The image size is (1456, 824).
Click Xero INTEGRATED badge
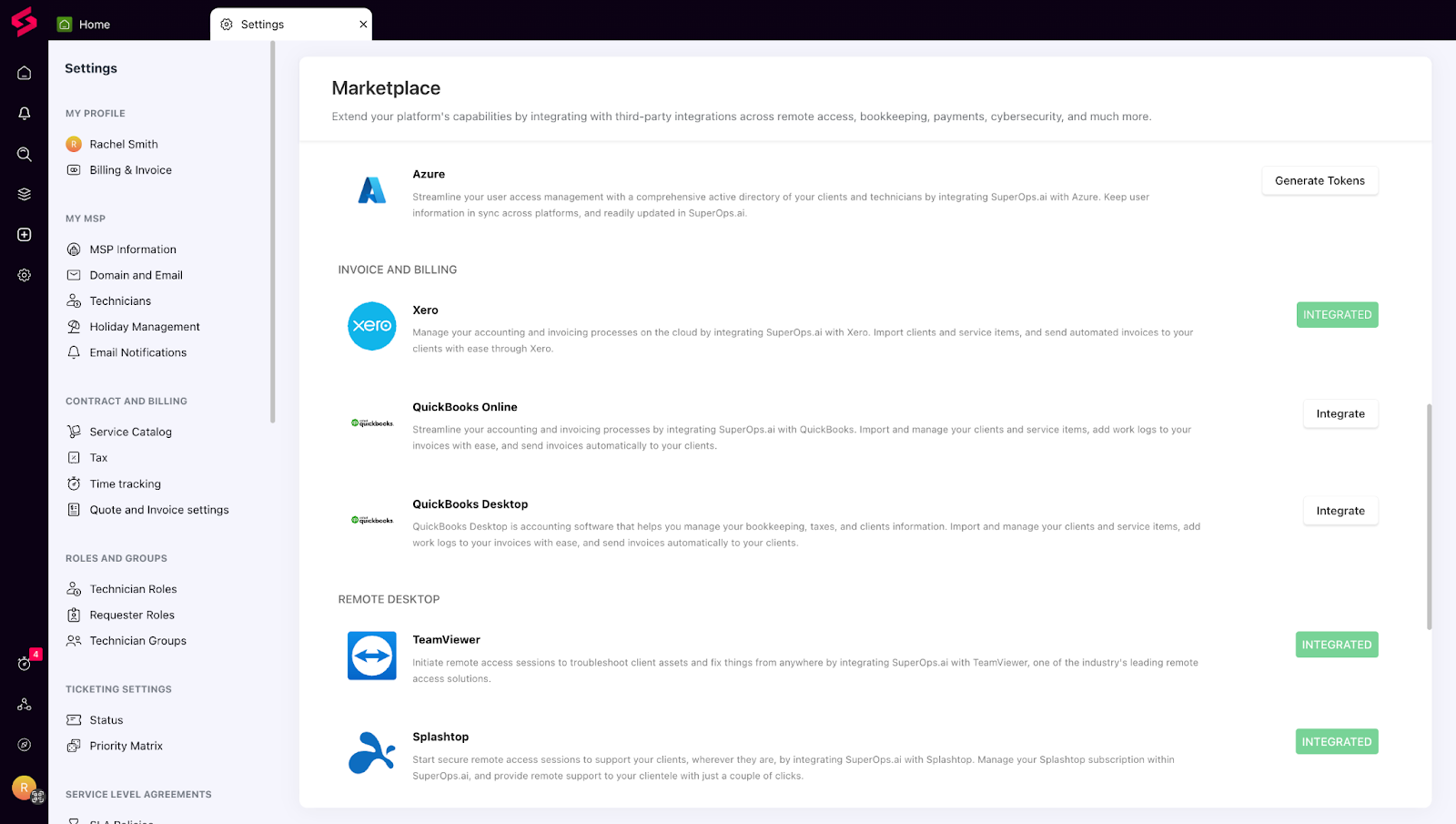point(1337,315)
